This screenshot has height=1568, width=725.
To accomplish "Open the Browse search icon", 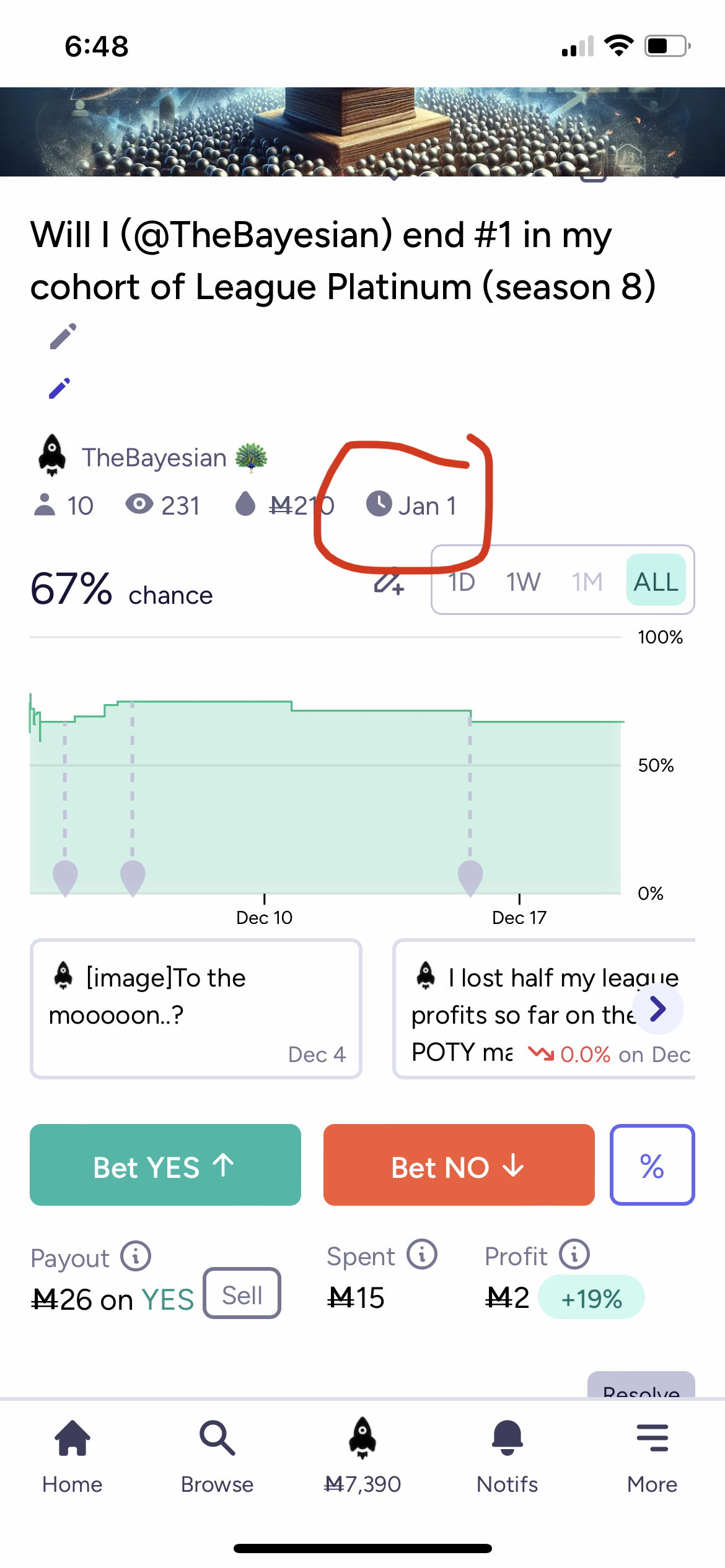I will [217, 1437].
